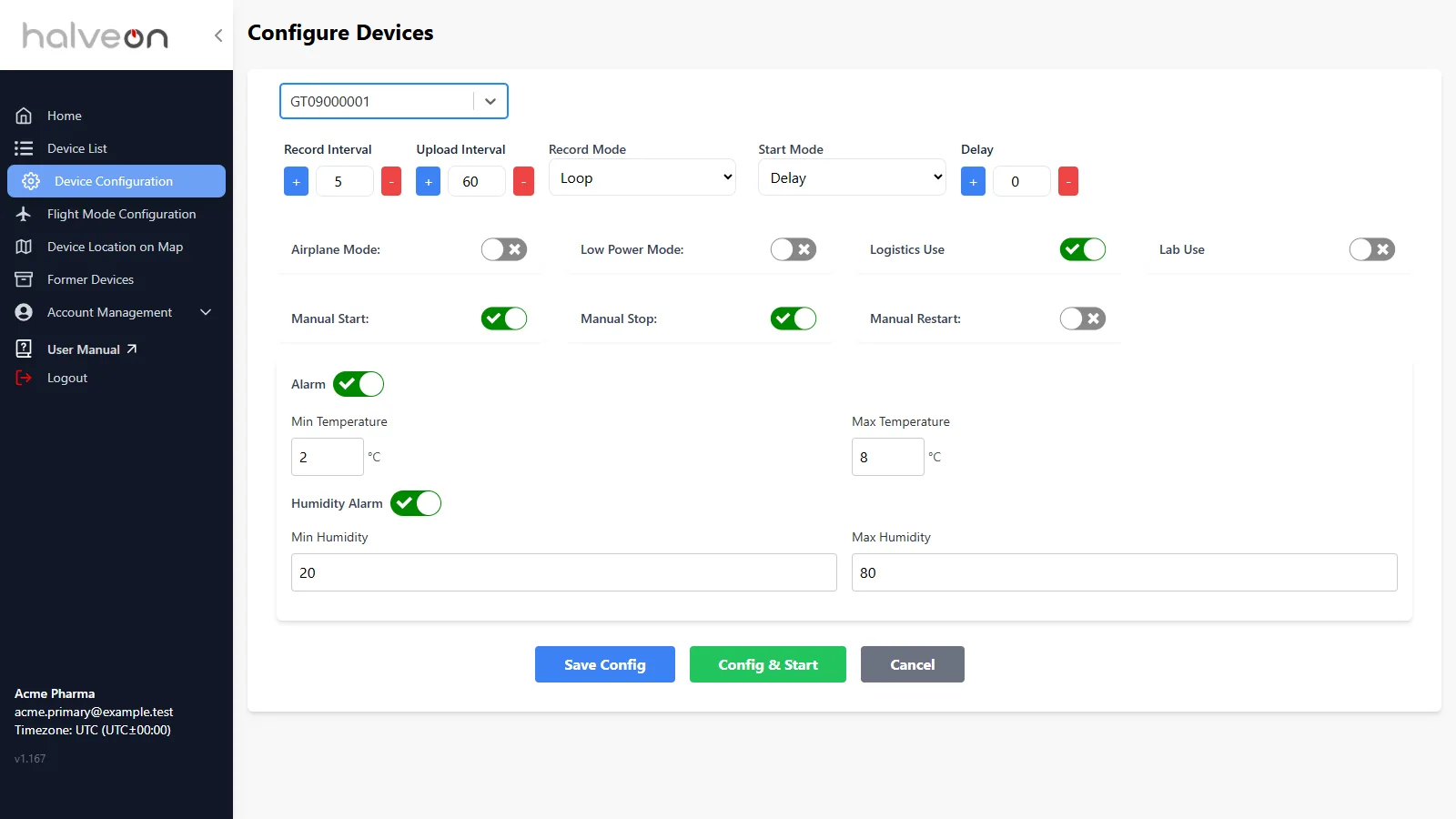1456x819 pixels.
Task: Increase Record Interval with plus button
Action: click(x=296, y=181)
